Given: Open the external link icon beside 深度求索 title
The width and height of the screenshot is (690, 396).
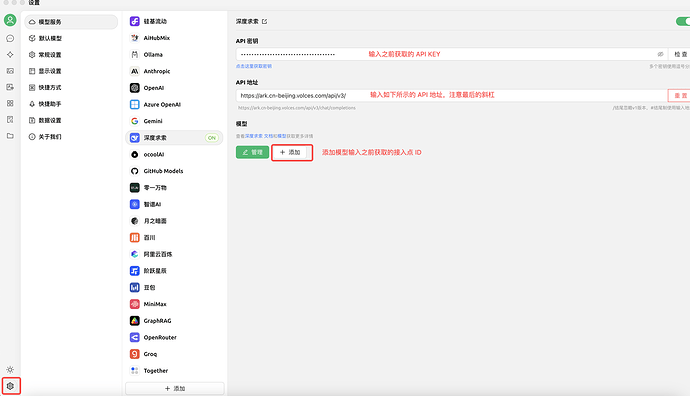Looking at the screenshot, I should coord(264,21).
